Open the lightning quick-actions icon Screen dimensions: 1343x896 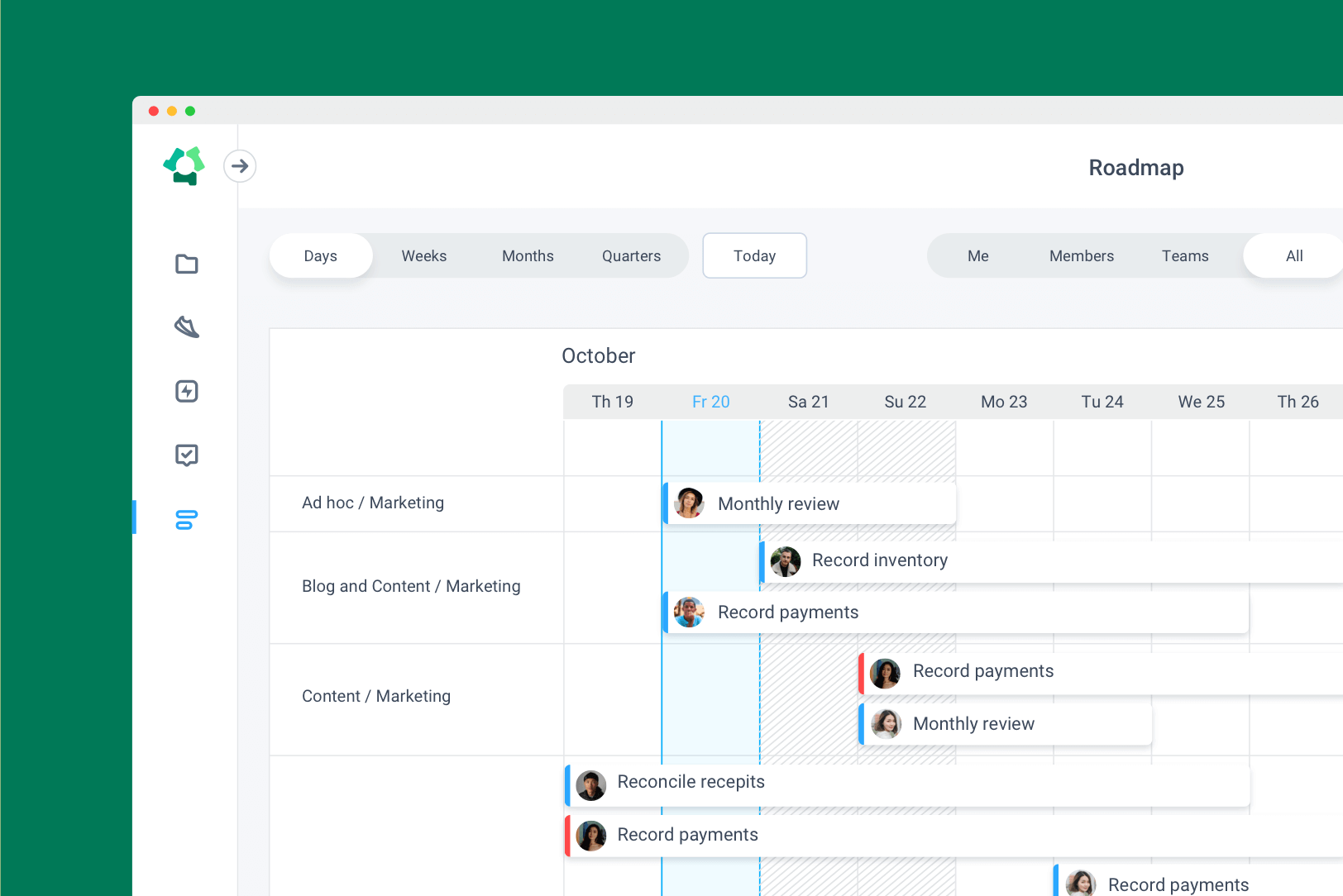[x=187, y=391]
